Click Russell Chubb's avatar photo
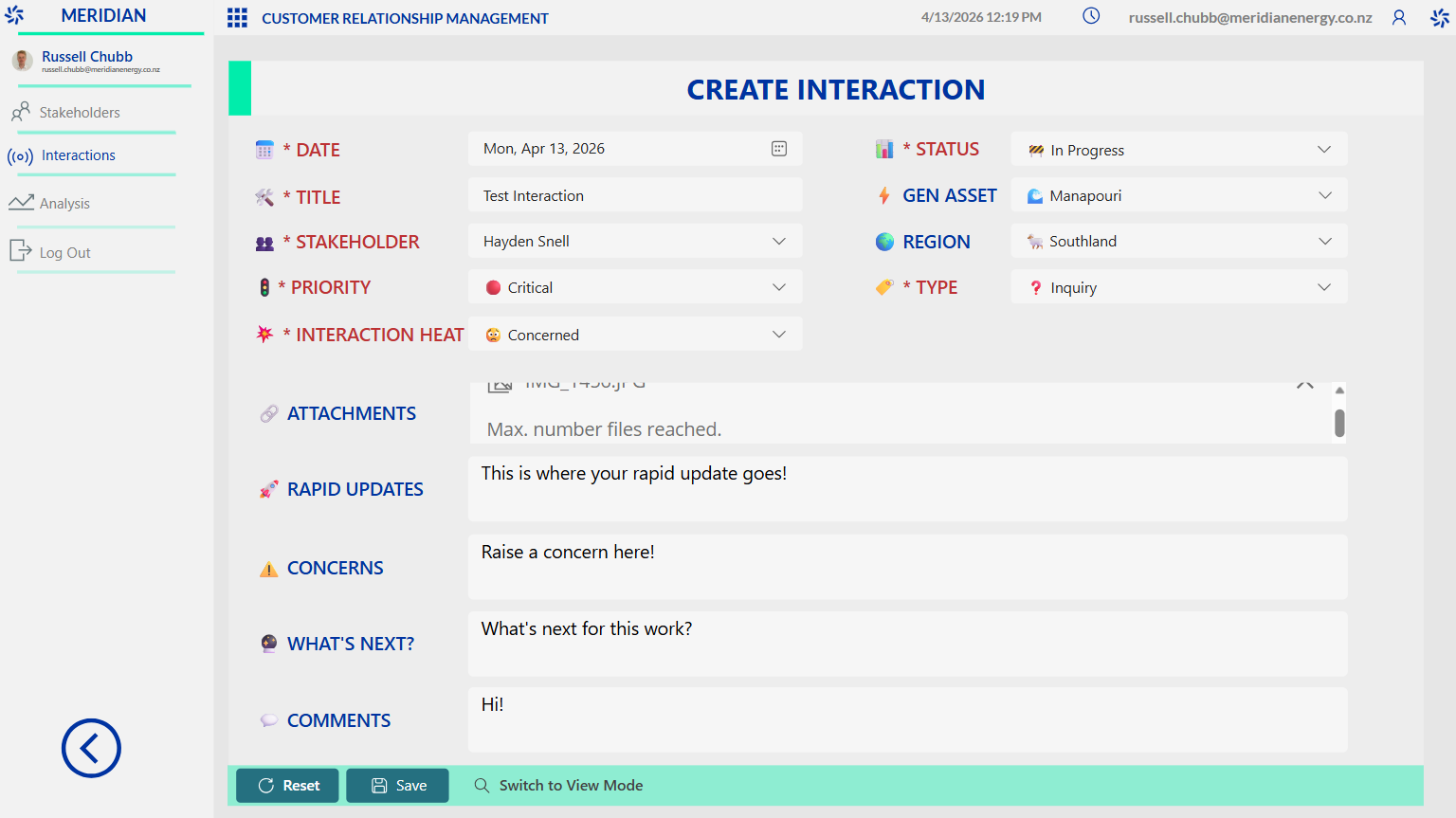 23,61
